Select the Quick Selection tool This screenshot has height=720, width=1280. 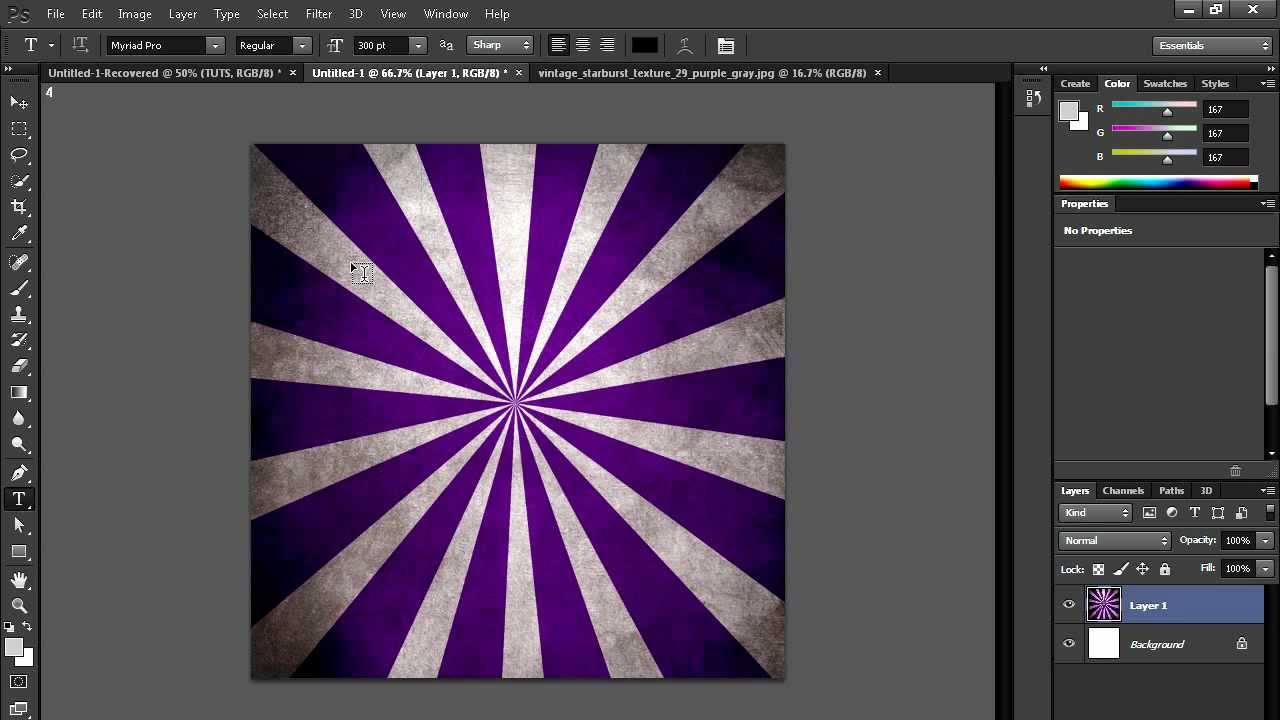(19, 181)
